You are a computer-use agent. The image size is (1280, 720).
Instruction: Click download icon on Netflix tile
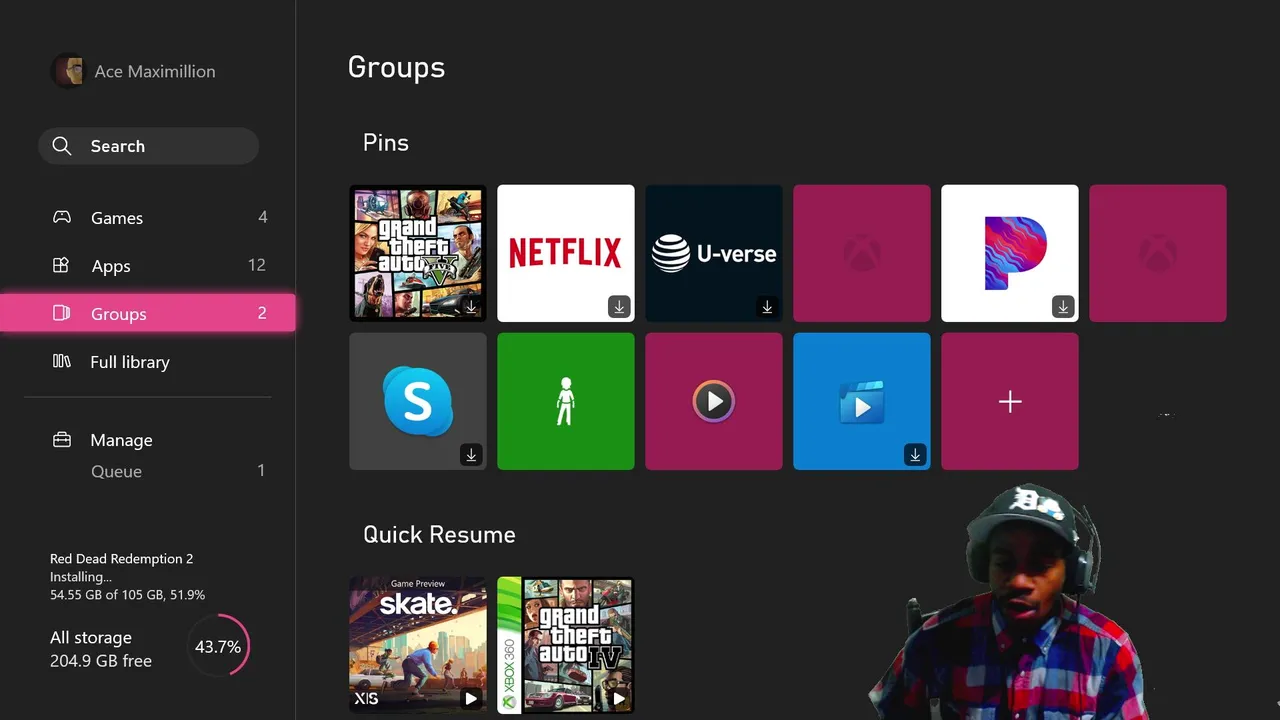[619, 307]
